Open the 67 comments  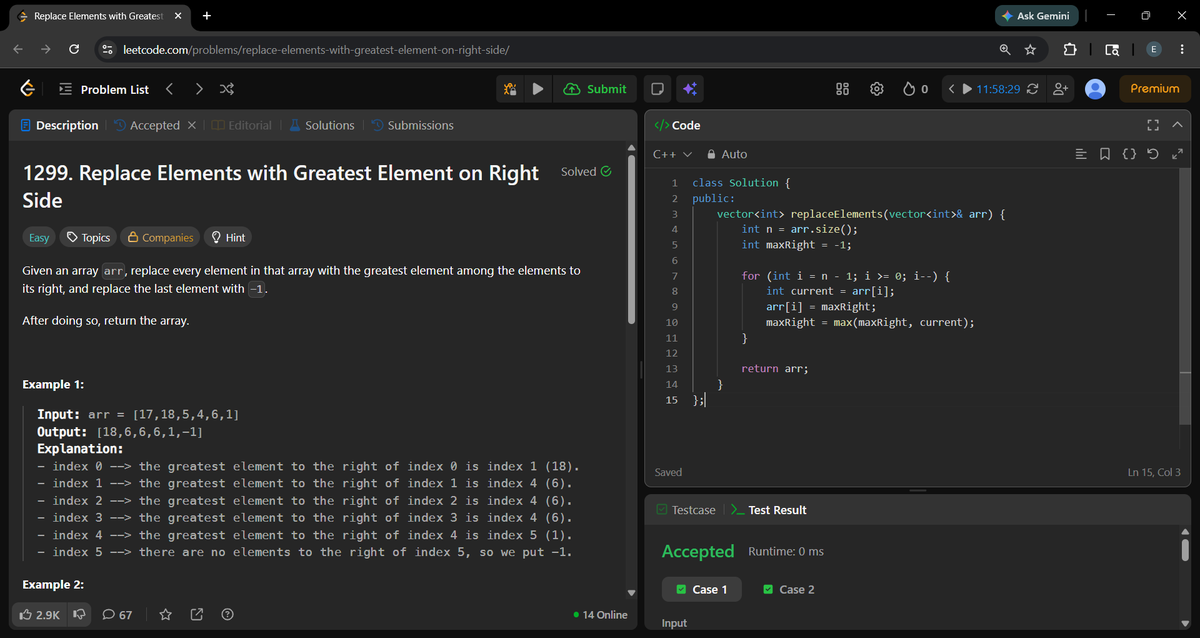tap(117, 615)
